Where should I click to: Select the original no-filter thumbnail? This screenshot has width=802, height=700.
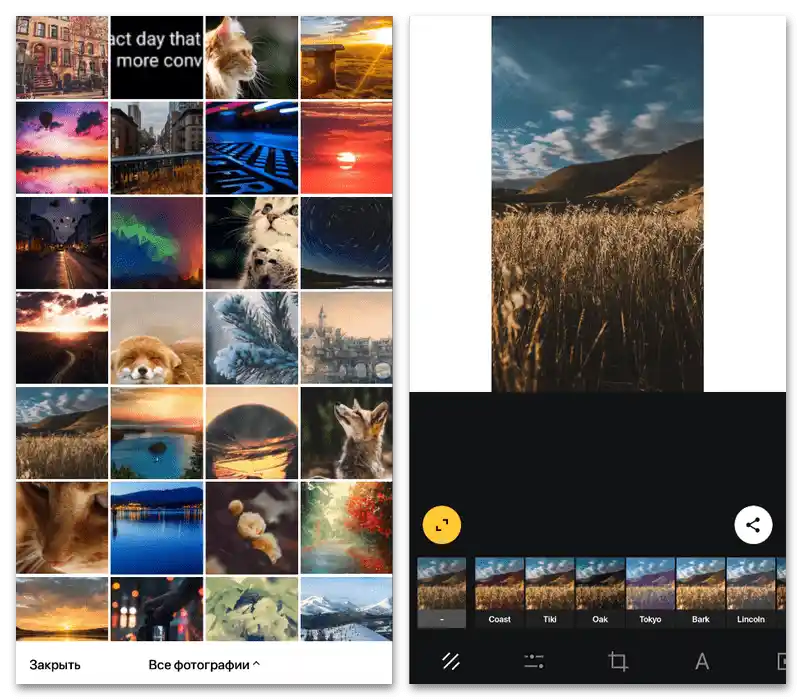(x=441, y=593)
